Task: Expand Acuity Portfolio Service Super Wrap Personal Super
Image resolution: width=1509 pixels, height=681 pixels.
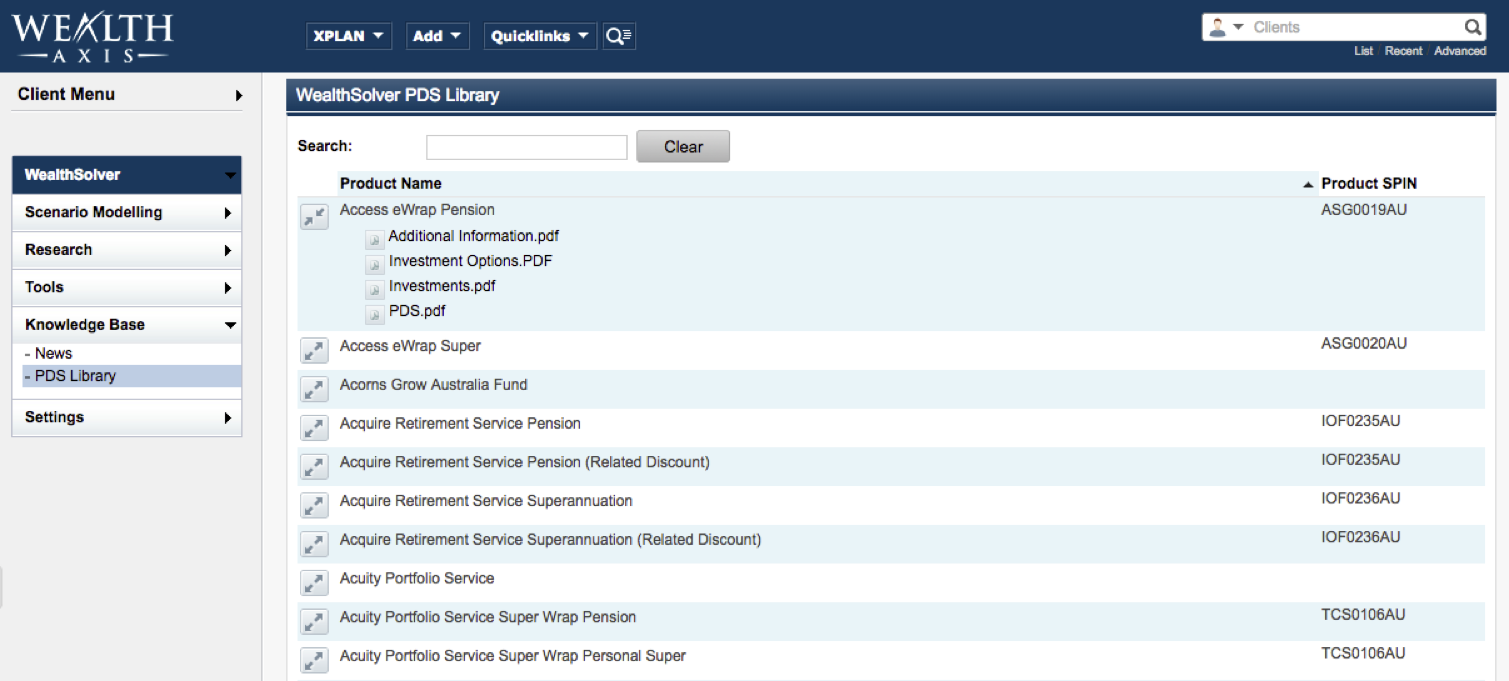Action: [x=315, y=661]
